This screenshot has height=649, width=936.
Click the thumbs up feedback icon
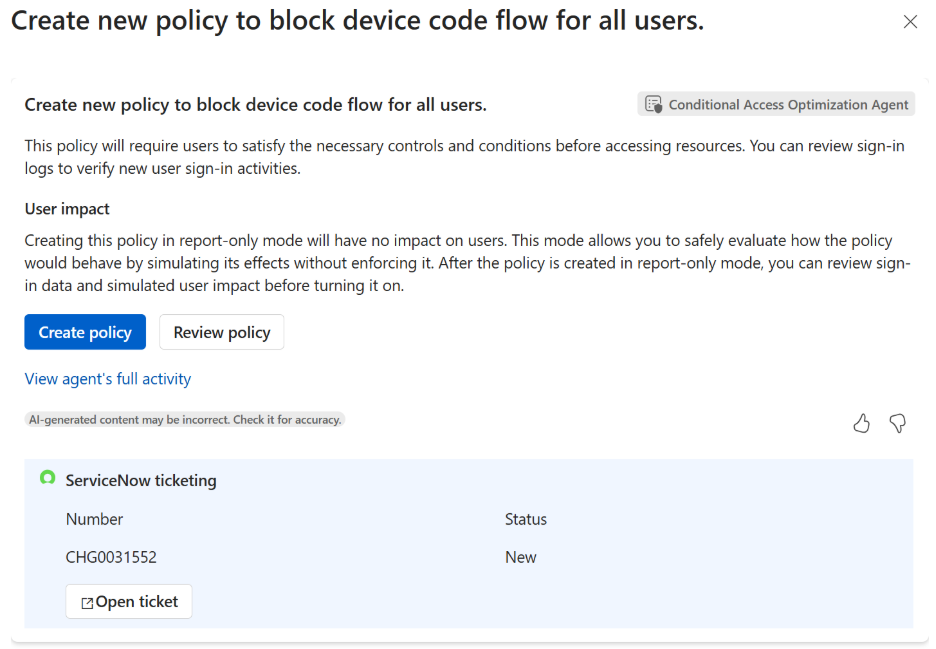861,424
